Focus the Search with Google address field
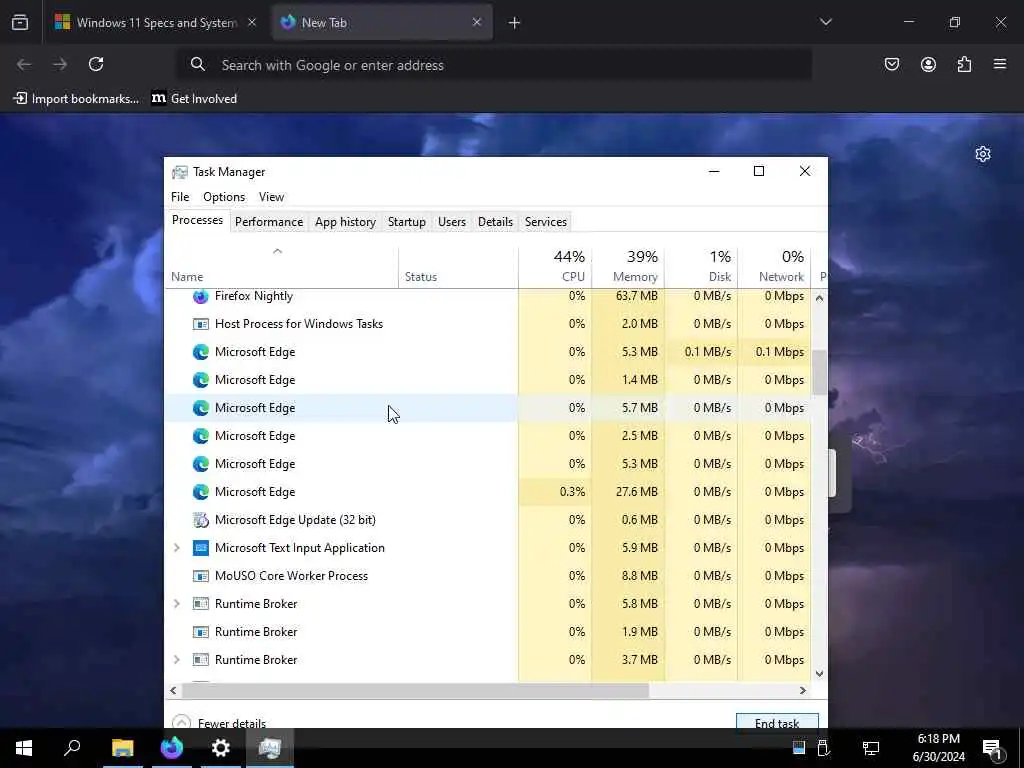The image size is (1024, 768). point(494,65)
